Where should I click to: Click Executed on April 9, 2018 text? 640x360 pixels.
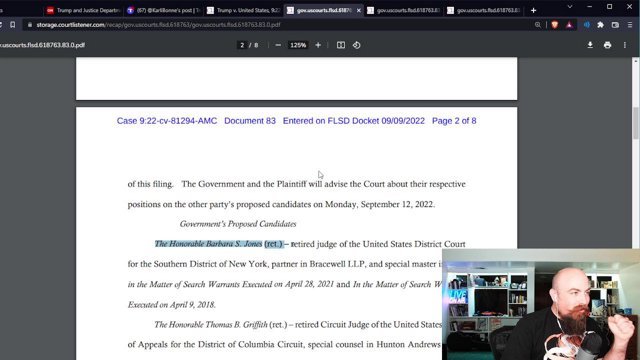point(171,305)
